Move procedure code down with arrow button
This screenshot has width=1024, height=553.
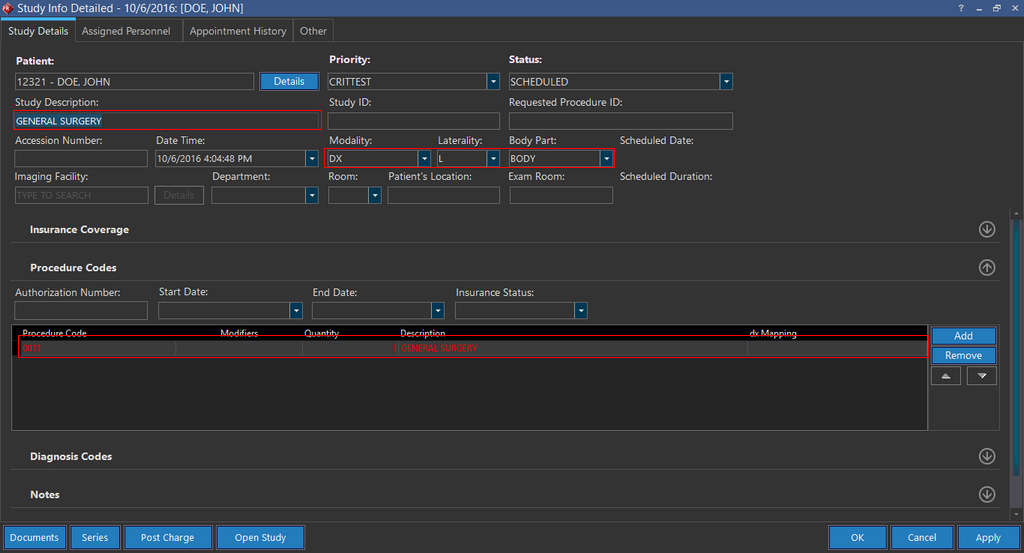981,376
